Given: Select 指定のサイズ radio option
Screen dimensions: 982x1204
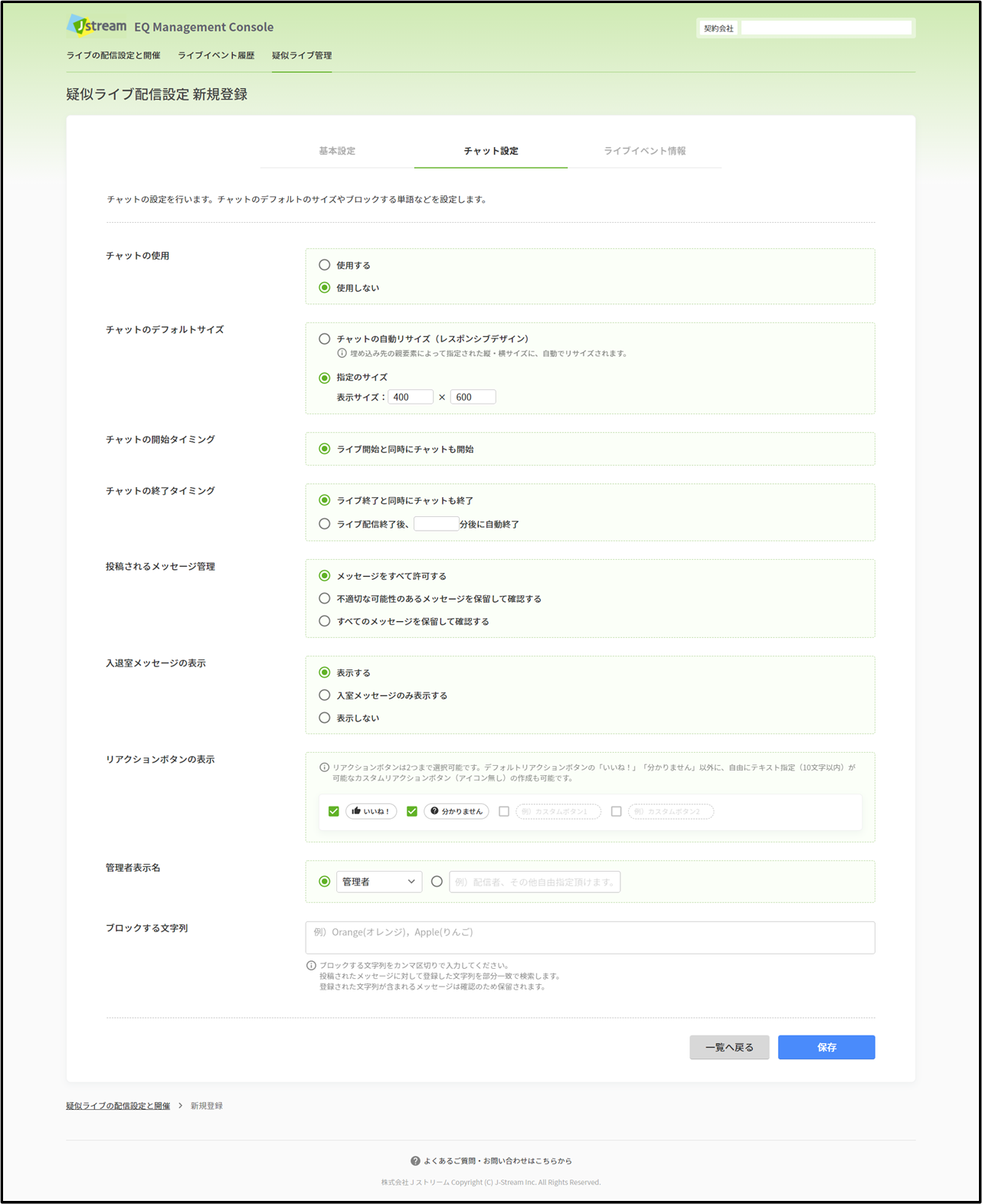Looking at the screenshot, I should 325,378.
